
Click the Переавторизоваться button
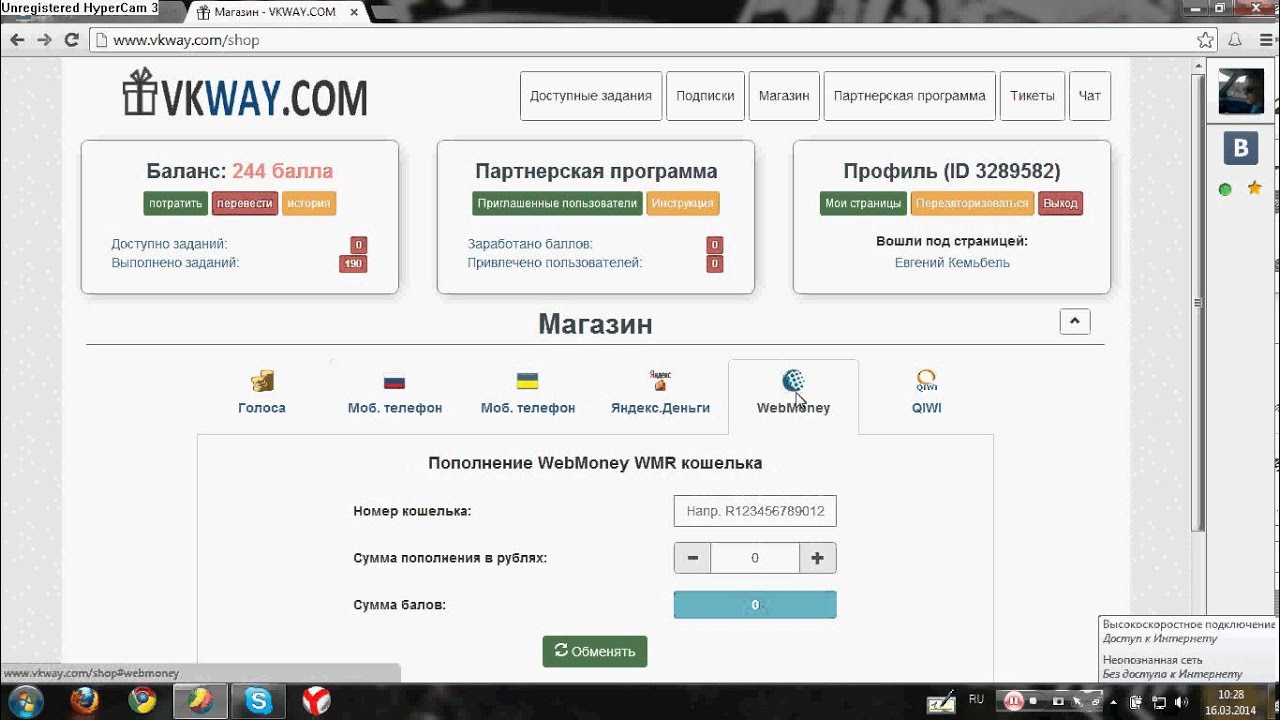tap(972, 203)
